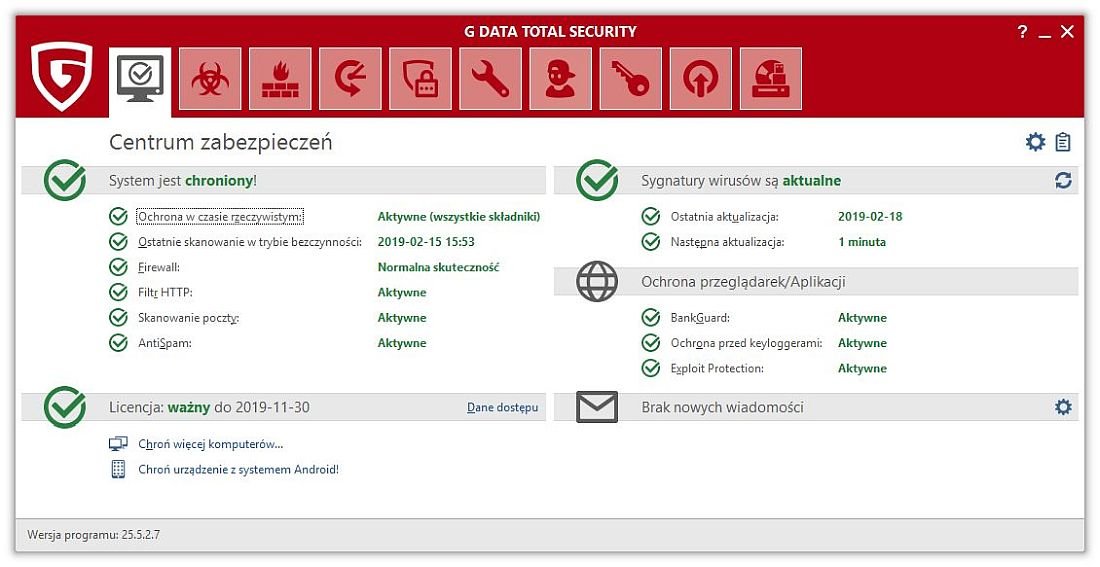Open settings gear next to Centrum zabezpieczeń
This screenshot has height=567, width=1100.
coord(1035,142)
